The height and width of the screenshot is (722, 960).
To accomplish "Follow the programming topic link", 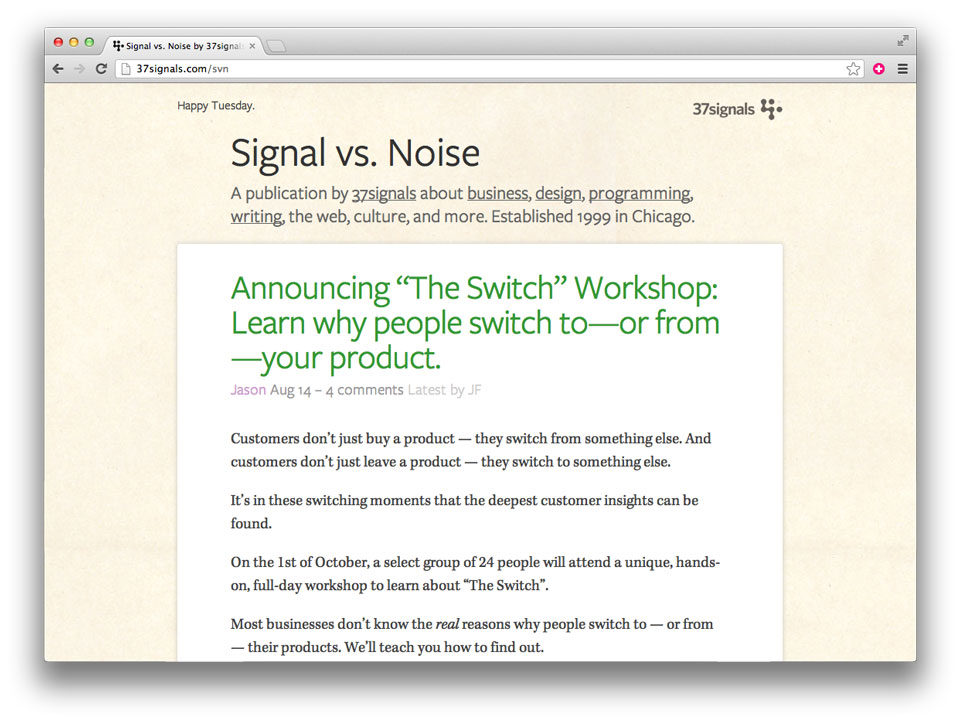I will (640, 194).
